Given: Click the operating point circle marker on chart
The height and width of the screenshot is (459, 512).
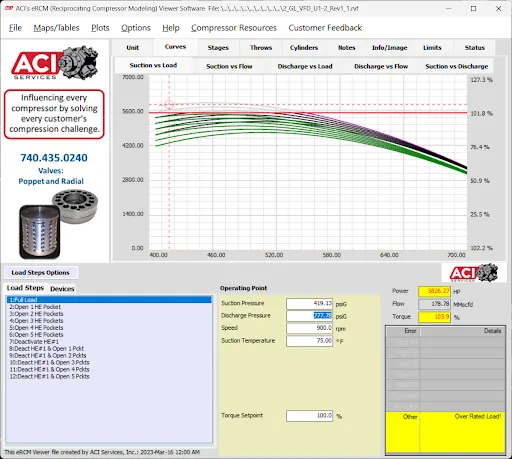Looking at the screenshot, I should click(169, 105).
